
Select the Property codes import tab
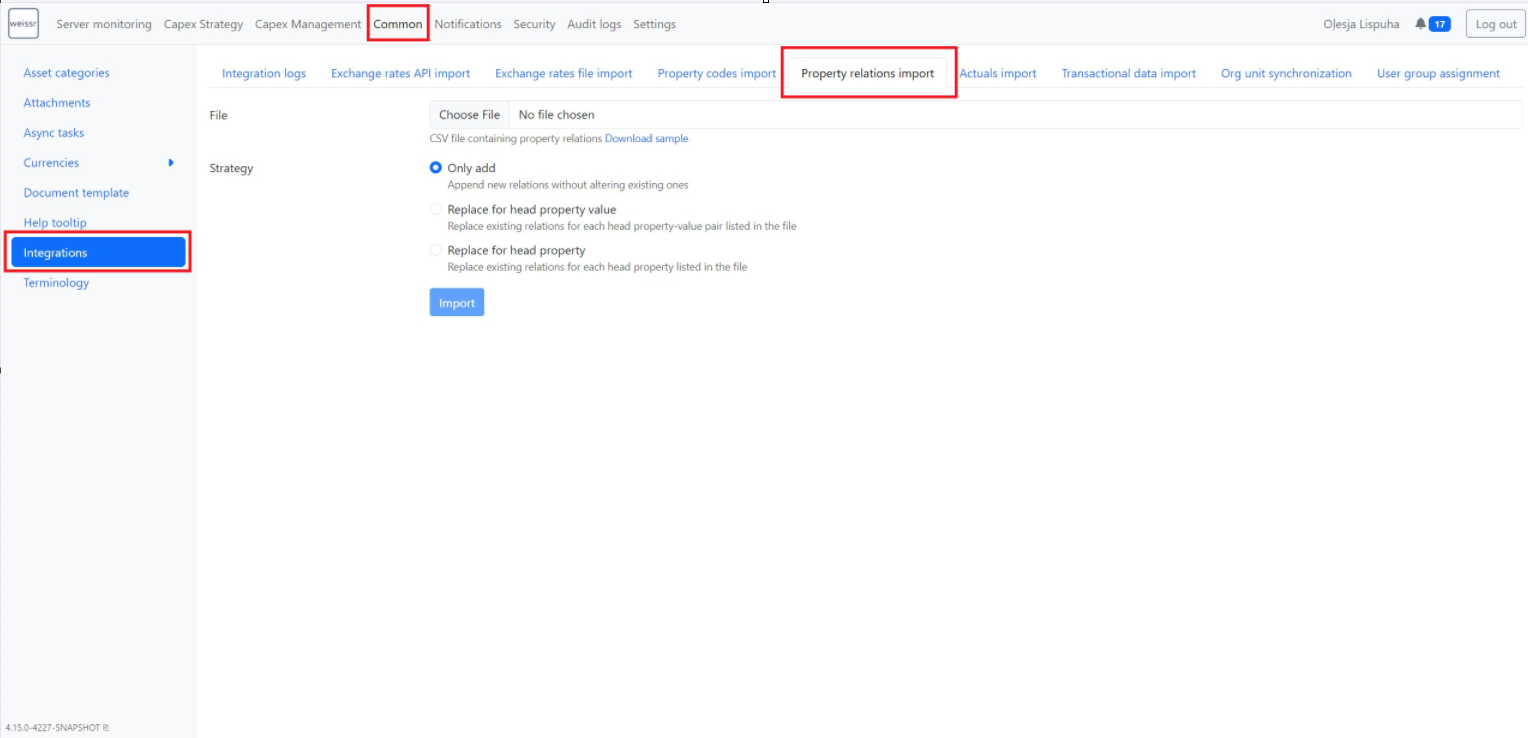point(716,73)
